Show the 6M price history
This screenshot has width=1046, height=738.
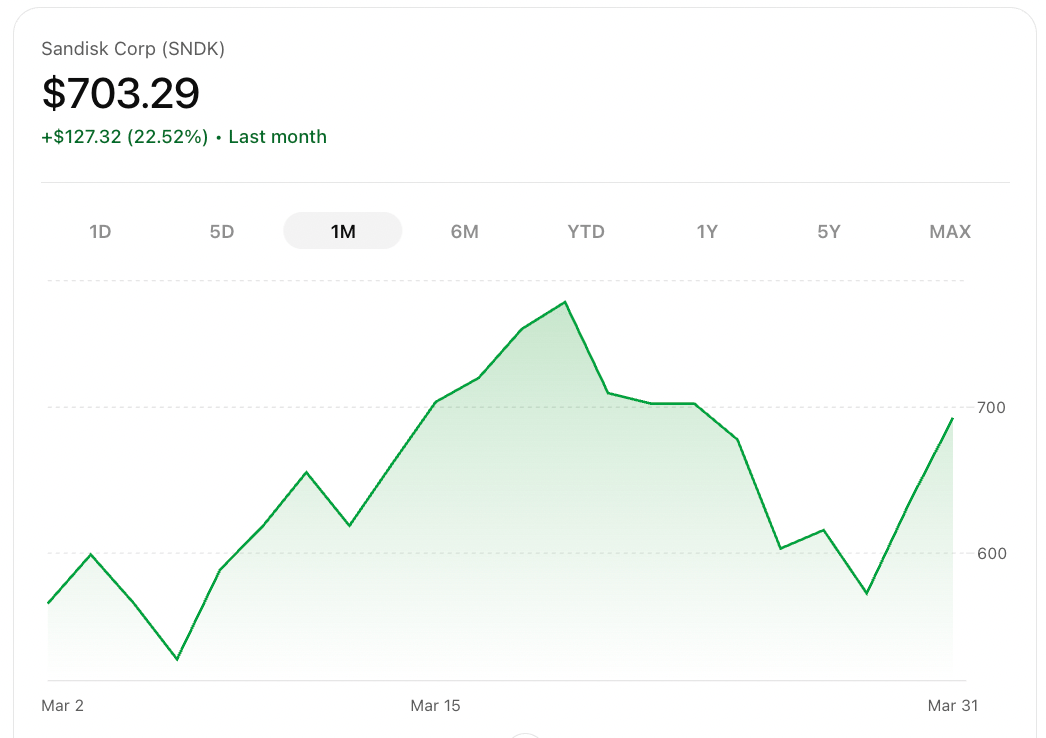tap(464, 232)
